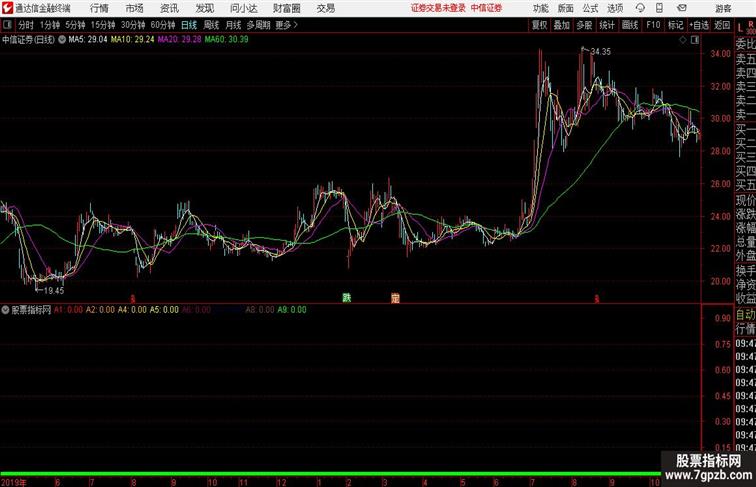Click the 叠加 overlay toolbar button
756x487 pixels.
[x=562, y=25]
